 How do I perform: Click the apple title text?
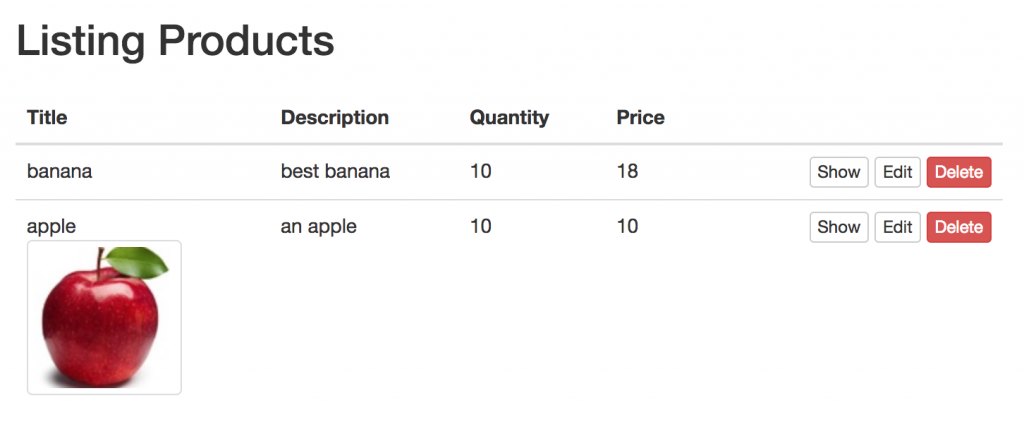pyautogui.click(x=51, y=226)
